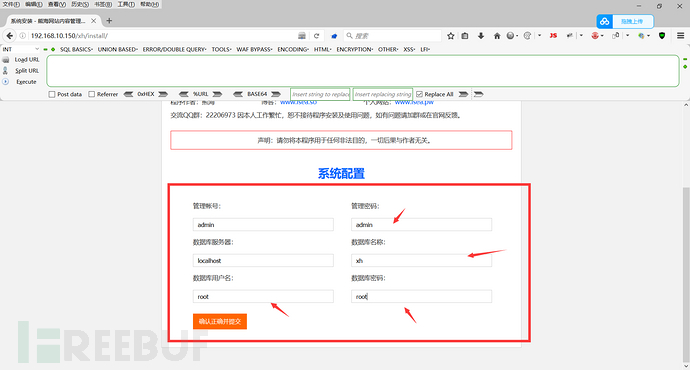This screenshot has width=690, height=370.
Task: Open the 书签(B) menu
Action: (103, 4)
